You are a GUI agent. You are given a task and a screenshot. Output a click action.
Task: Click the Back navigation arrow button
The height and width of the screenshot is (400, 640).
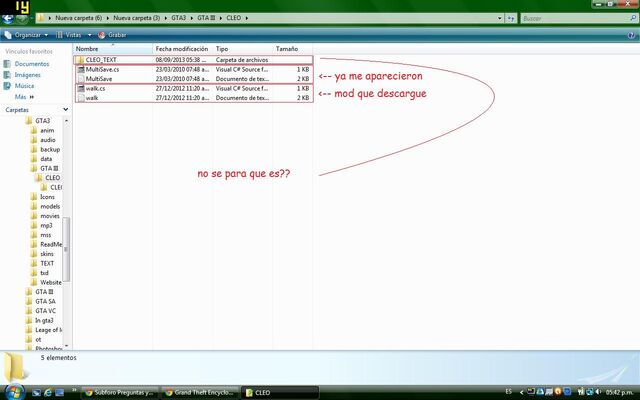pyautogui.click(x=8, y=19)
